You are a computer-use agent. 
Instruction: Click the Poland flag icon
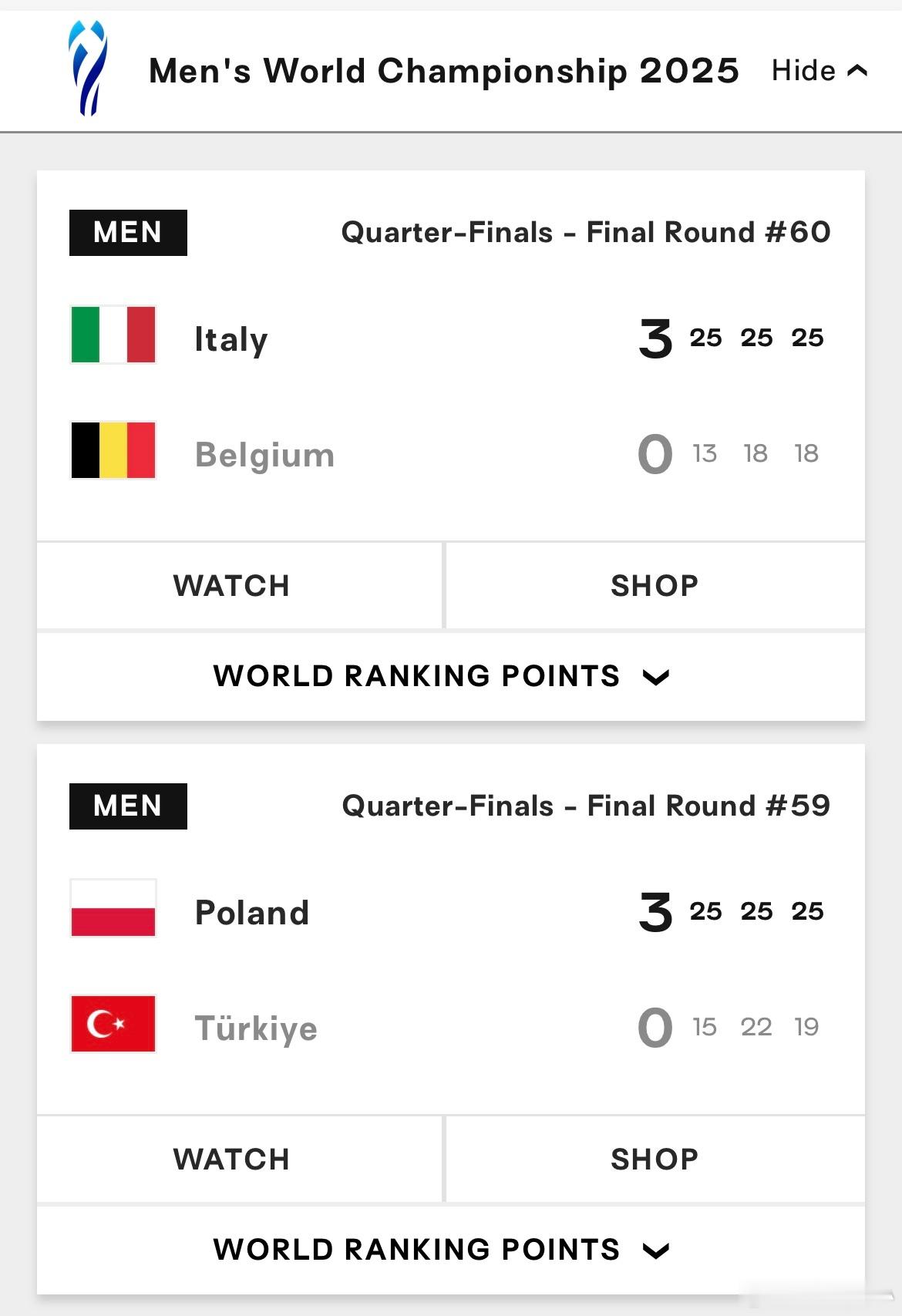tap(113, 908)
